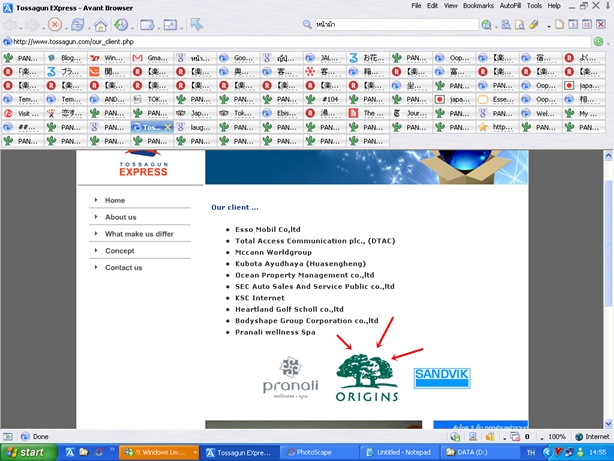This screenshot has height=461, width=614.
Task: Click the New window toolbar icon
Action: (147, 25)
